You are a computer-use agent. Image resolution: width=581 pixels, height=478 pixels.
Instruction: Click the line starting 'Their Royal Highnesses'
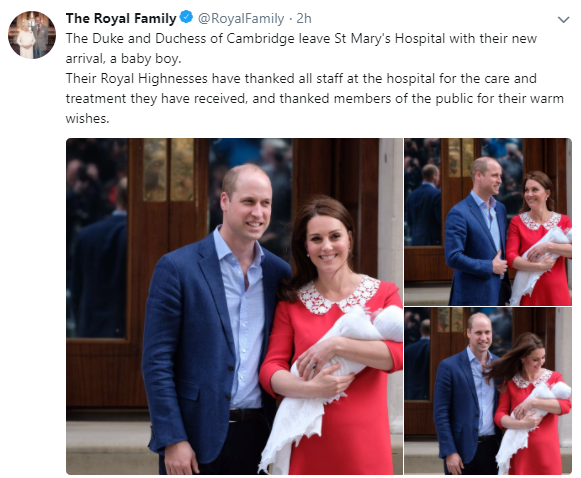pos(301,79)
